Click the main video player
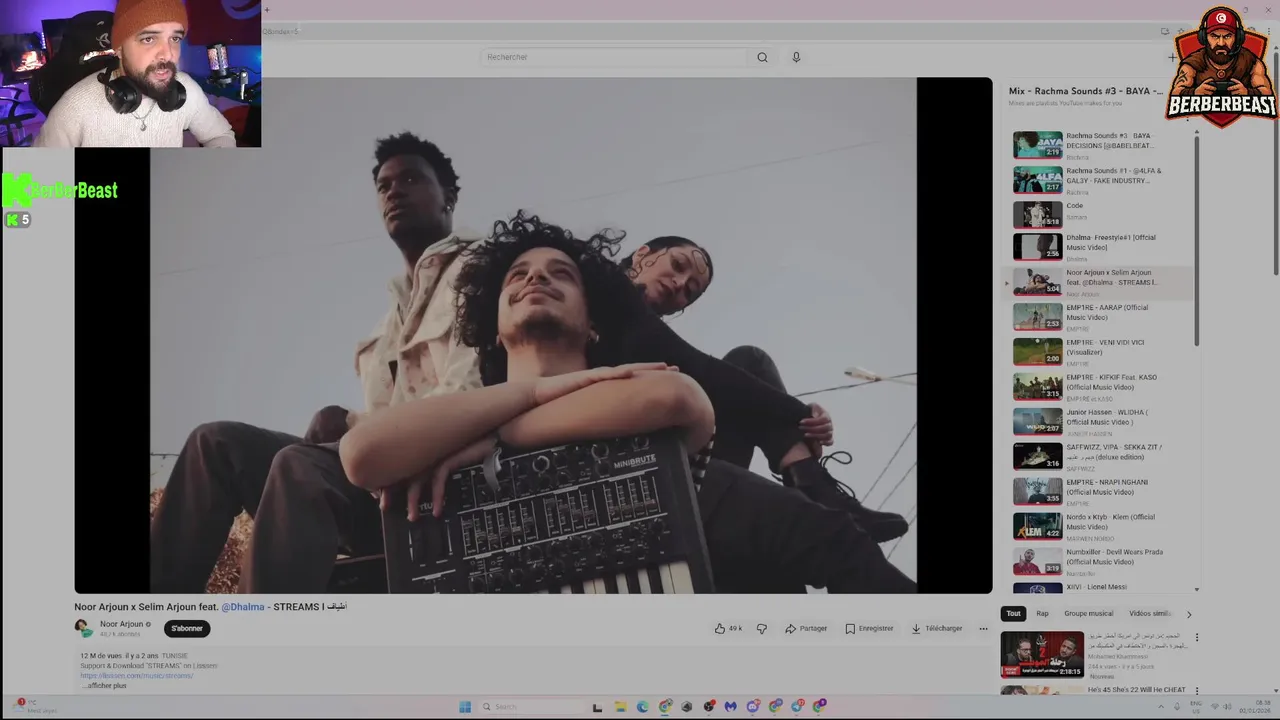 point(533,335)
